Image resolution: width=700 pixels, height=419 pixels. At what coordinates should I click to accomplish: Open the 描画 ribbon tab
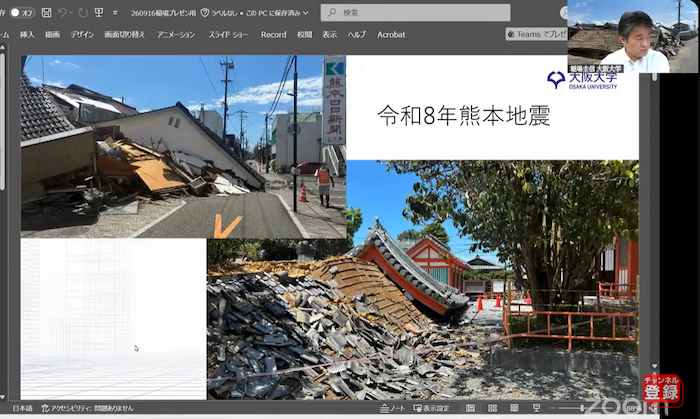pyautogui.click(x=52, y=34)
